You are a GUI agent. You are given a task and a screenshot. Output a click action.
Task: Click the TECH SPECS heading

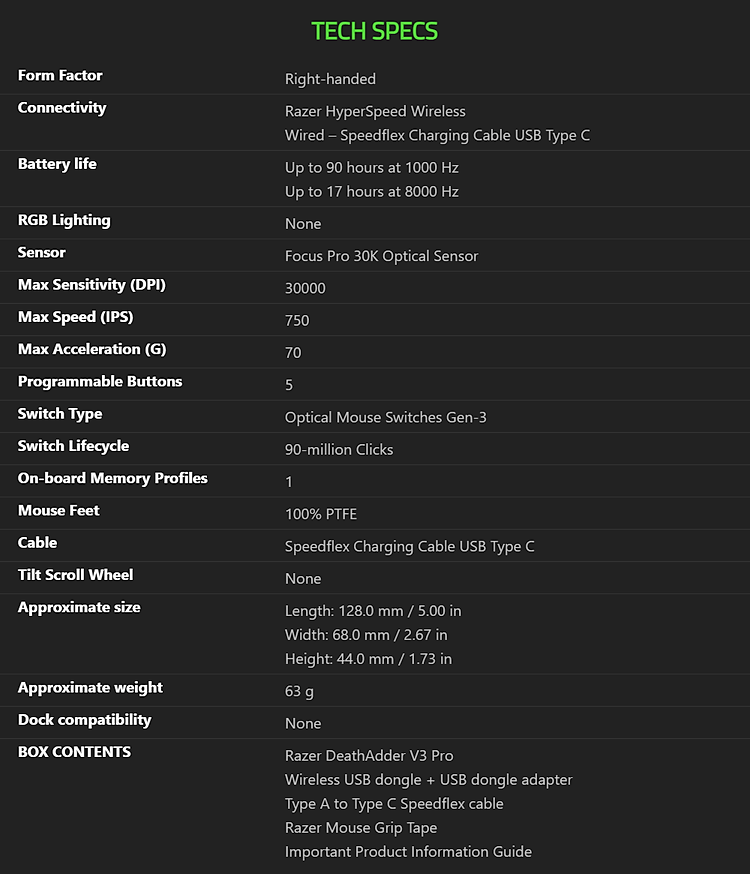pyautogui.click(x=375, y=31)
